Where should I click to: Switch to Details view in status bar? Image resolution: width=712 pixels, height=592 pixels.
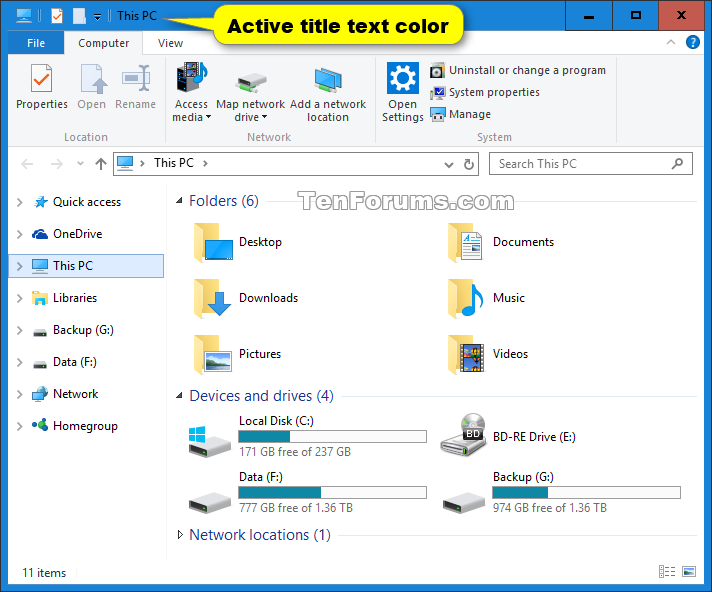click(x=667, y=572)
